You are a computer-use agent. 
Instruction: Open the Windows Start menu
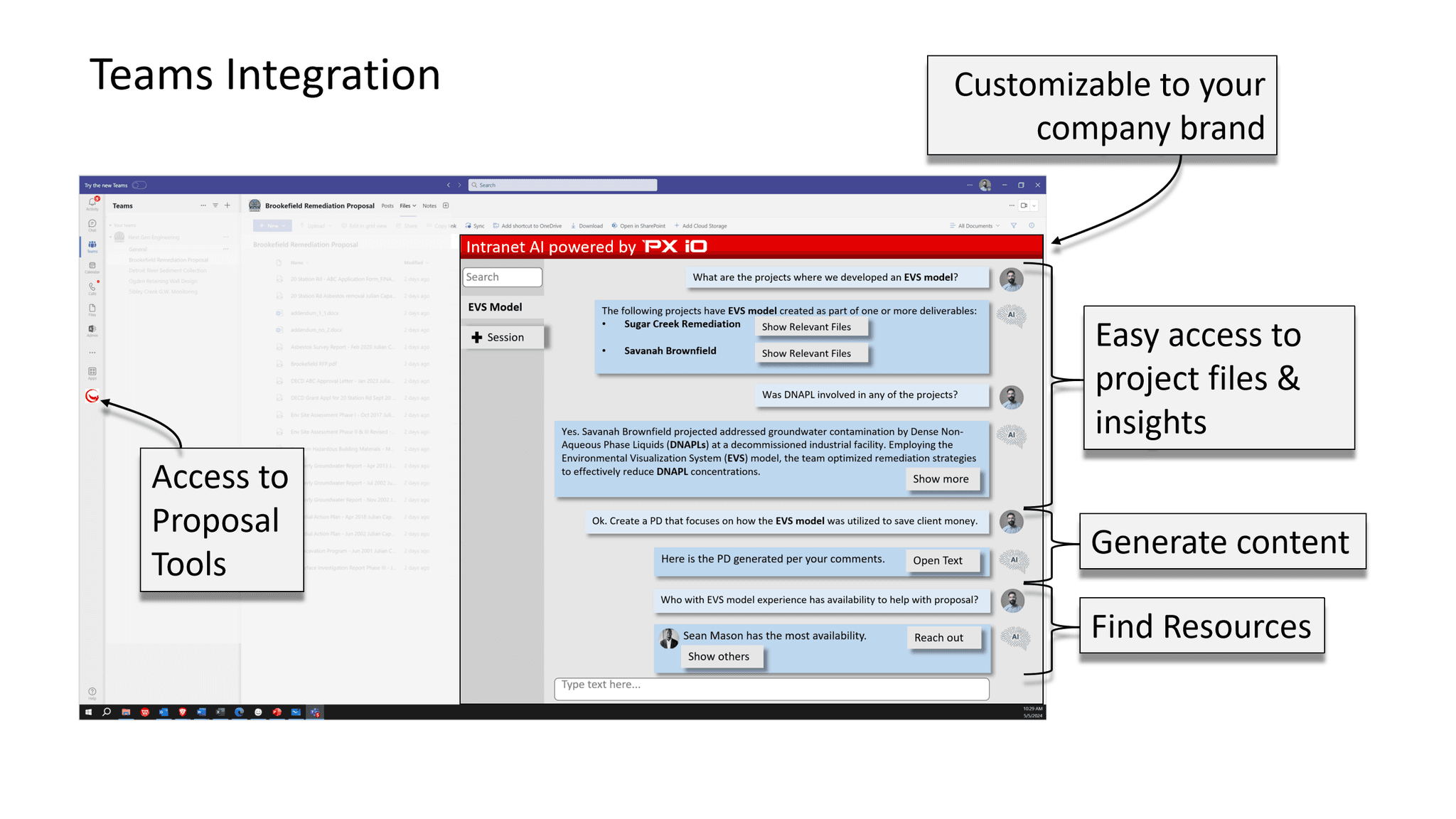(x=88, y=712)
